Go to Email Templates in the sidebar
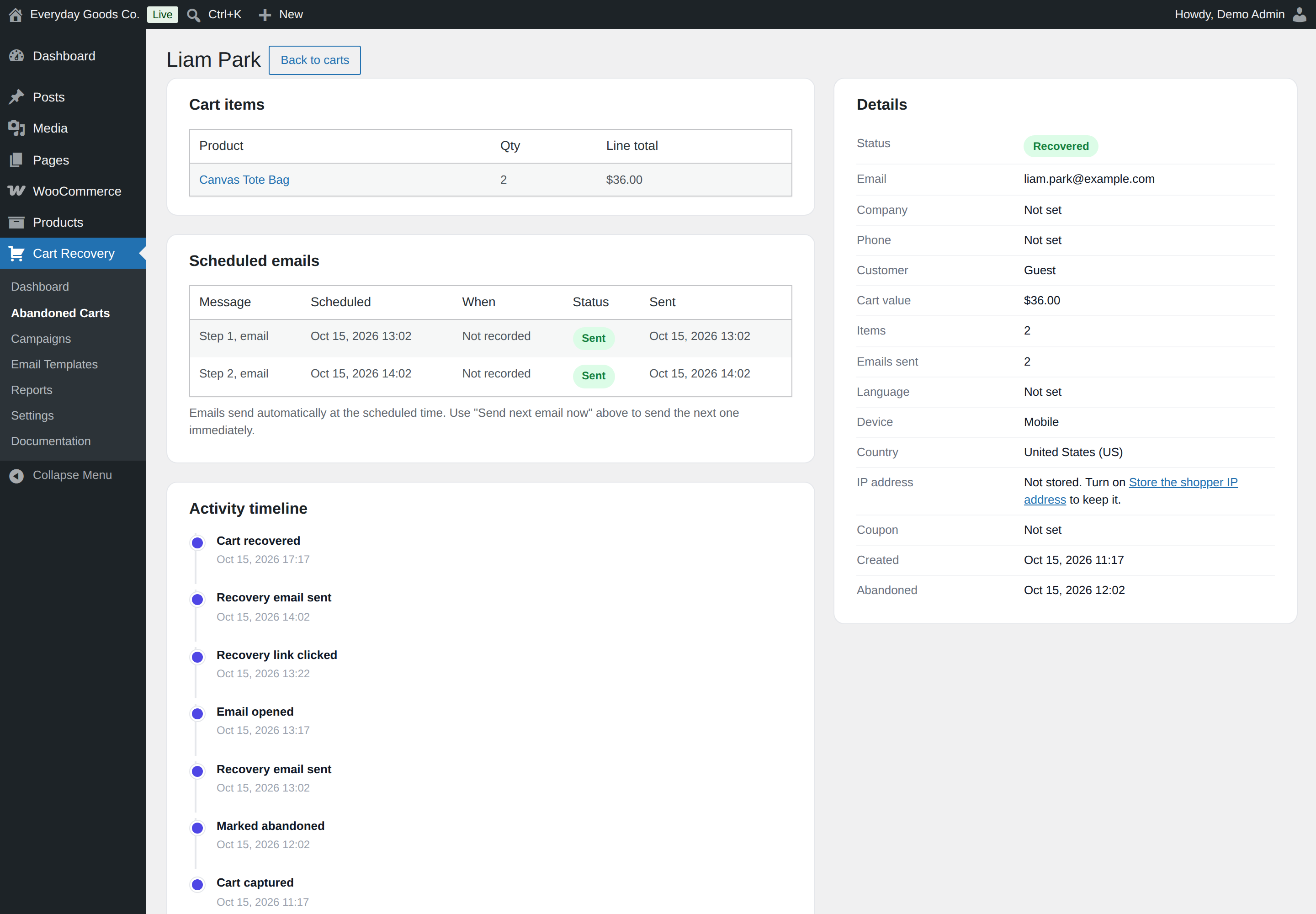This screenshot has height=914, width=1316. [54, 364]
